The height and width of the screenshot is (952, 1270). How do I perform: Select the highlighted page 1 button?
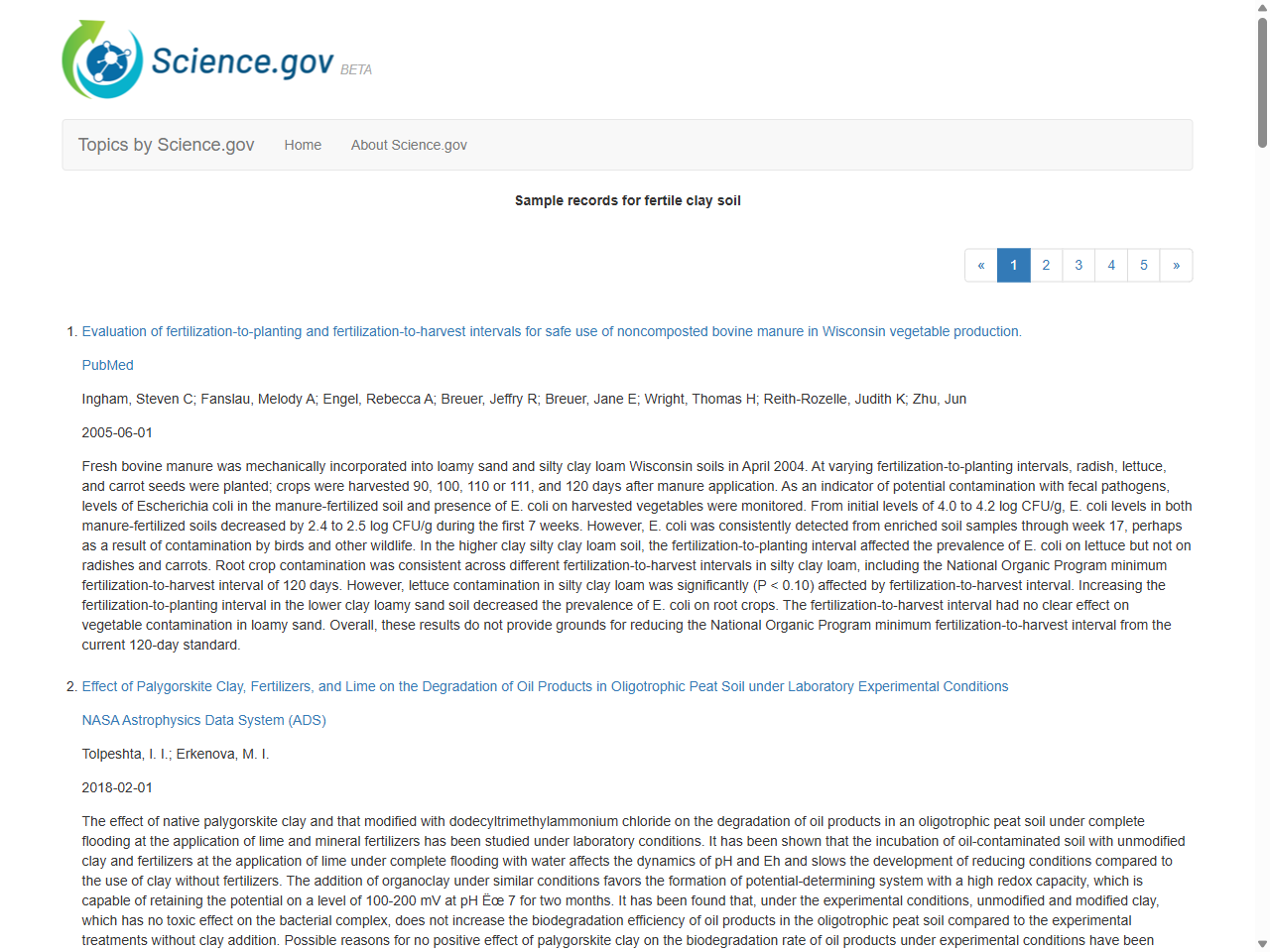click(1013, 265)
